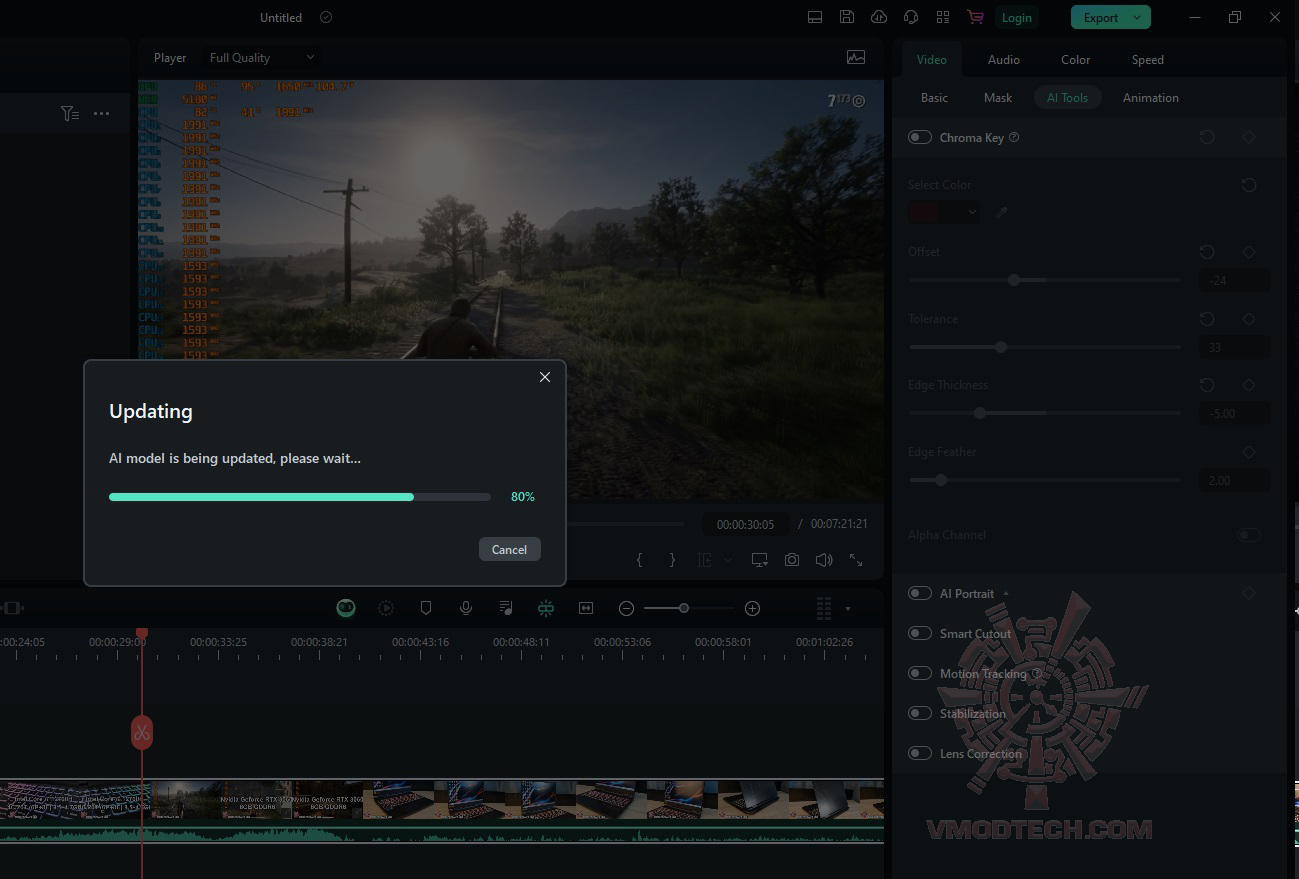Click the scopes icon above the player
Image resolution: width=1299 pixels, height=879 pixels.
click(856, 58)
